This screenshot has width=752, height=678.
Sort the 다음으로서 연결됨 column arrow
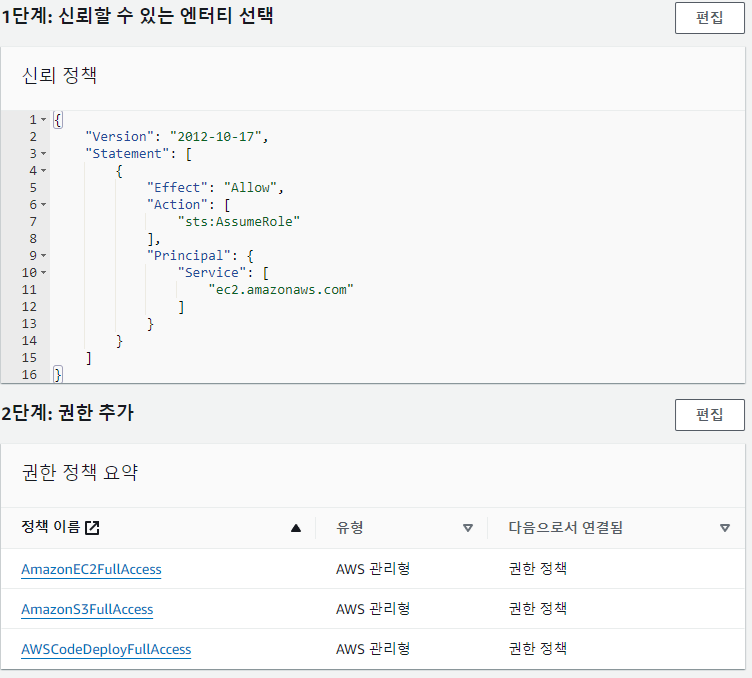pyautogui.click(x=725, y=528)
